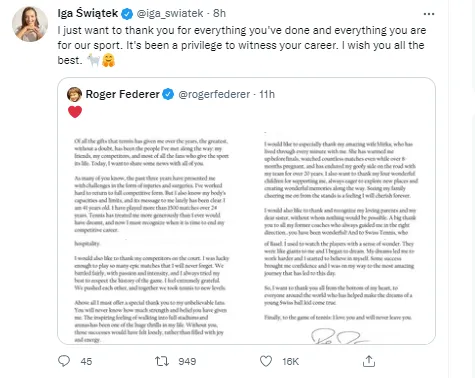Click Roger Federer's verified badge
This screenshot has height=378, width=475.
point(168,94)
